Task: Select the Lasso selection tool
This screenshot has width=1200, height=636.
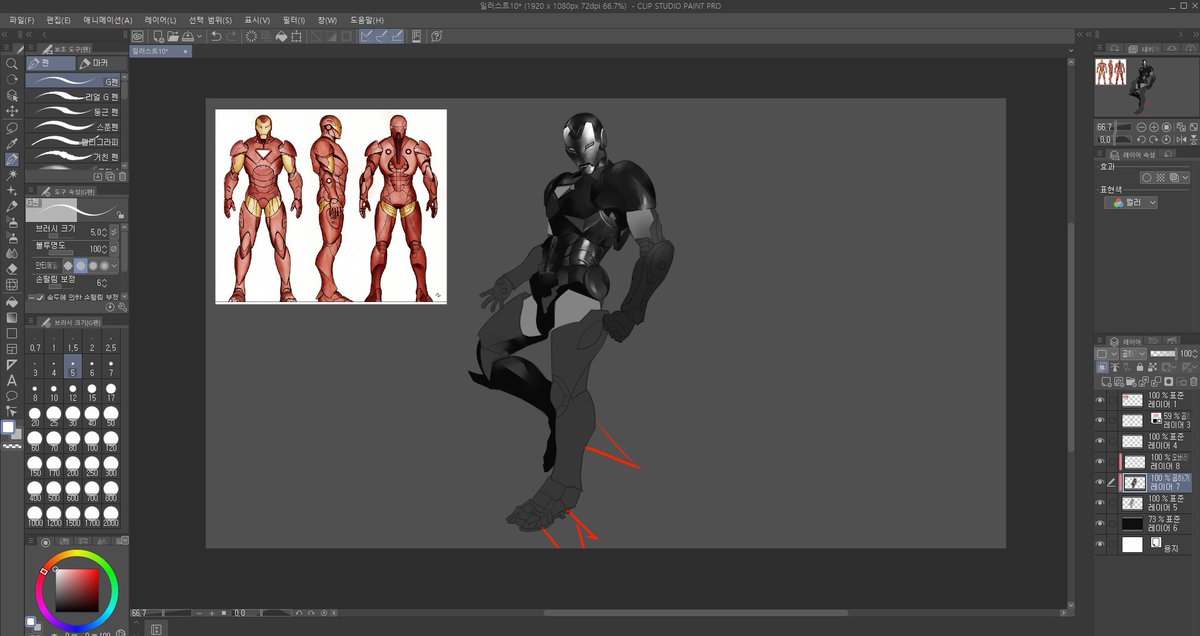Action: click(x=12, y=127)
